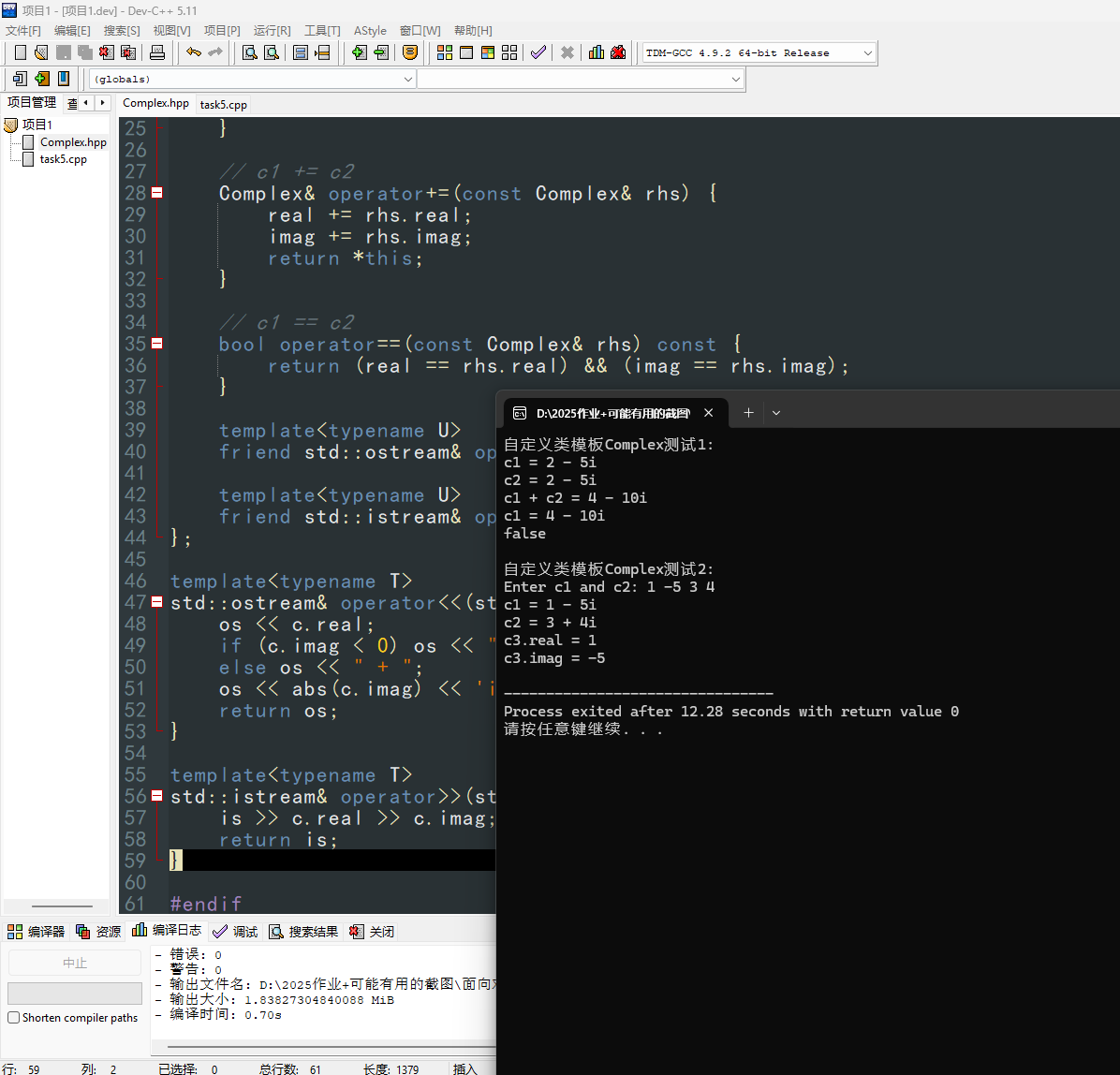
Task: Close the terminal tab with its X
Action: [x=709, y=413]
